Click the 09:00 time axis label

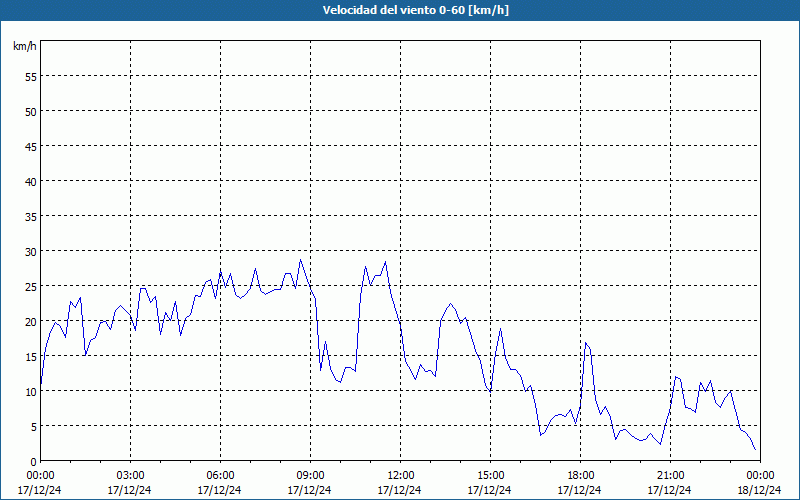pos(310,476)
